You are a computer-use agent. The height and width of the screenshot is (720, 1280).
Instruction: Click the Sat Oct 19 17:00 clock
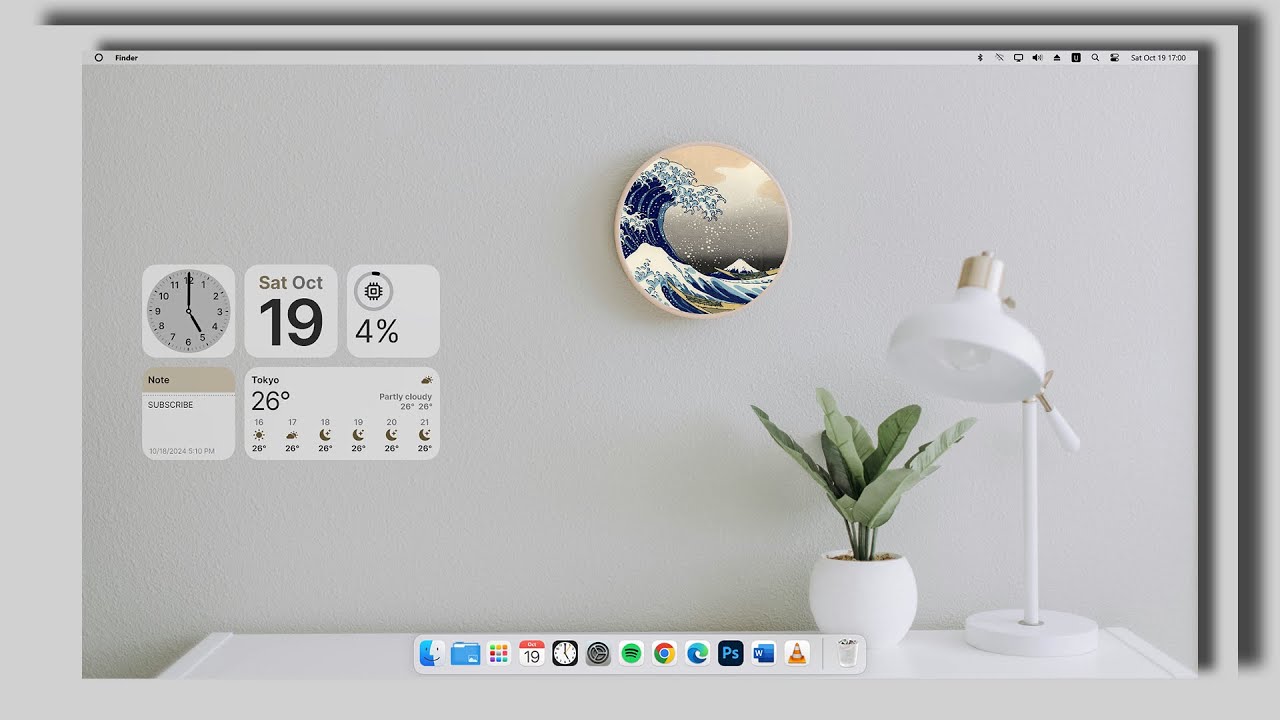coord(1158,58)
